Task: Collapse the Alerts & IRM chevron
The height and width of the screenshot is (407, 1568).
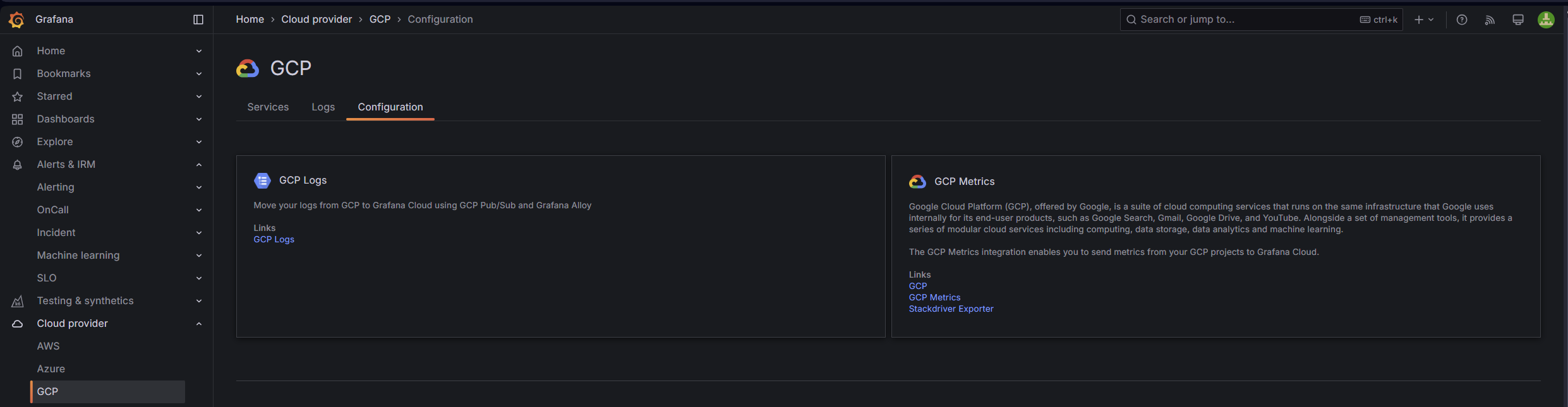Action: pyautogui.click(x=199, y=165)
